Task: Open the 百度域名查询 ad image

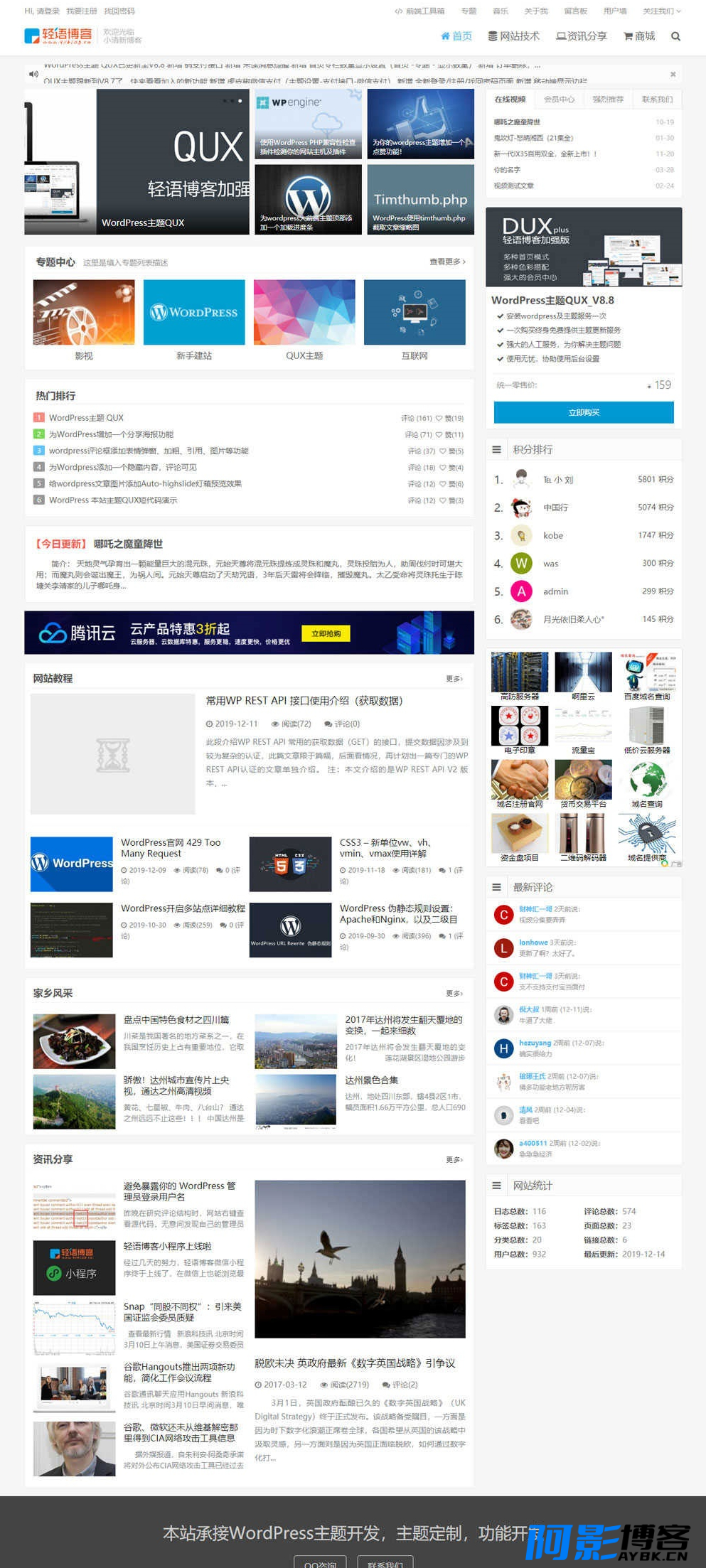Action: 647,672
